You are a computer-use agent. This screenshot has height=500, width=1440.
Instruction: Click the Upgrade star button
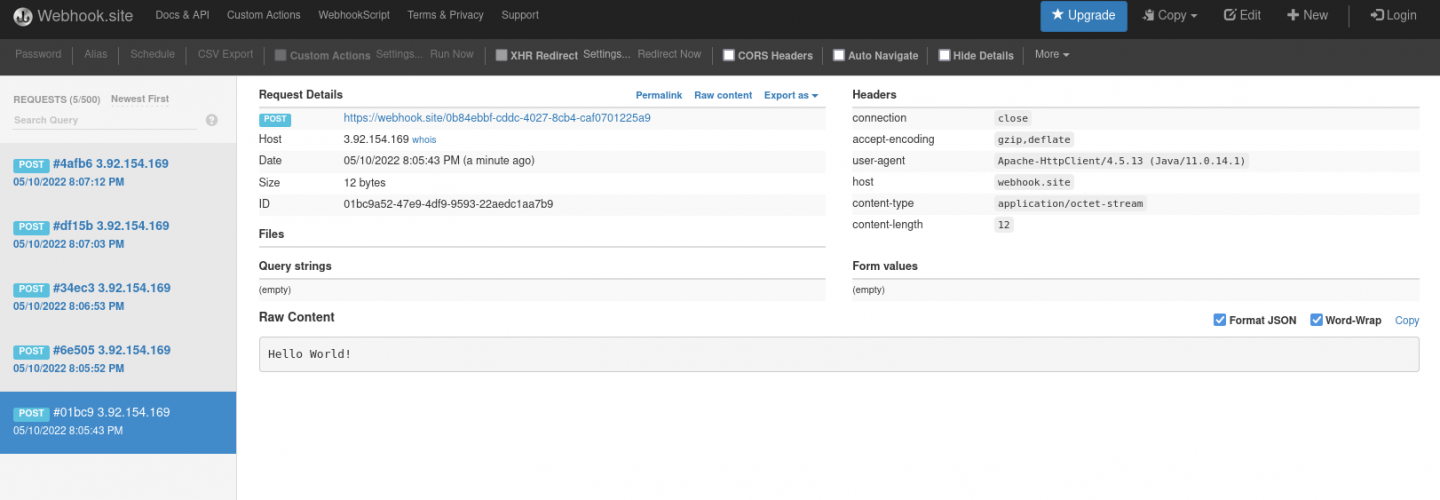pos(1083,16)
